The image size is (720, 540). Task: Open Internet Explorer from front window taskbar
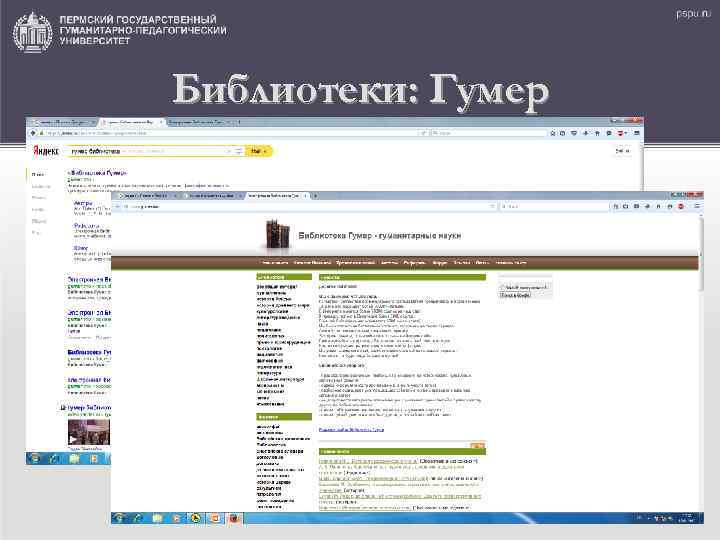[138, 518]
